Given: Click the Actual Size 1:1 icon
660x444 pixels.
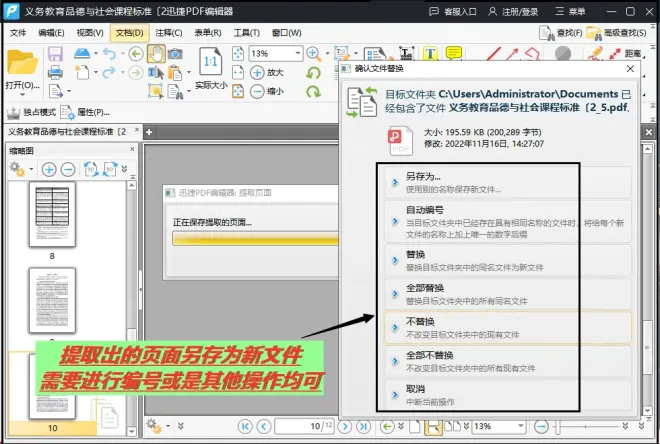Looking at the screenshot, I should 210,62.
